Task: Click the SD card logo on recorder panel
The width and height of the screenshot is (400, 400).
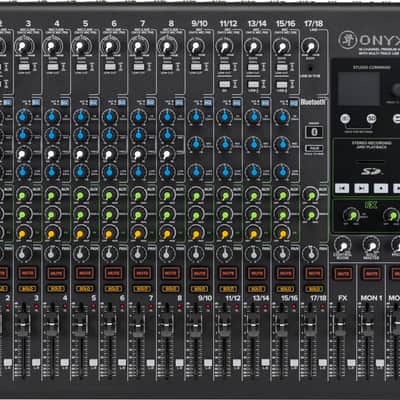Action: tap(372, 172)
